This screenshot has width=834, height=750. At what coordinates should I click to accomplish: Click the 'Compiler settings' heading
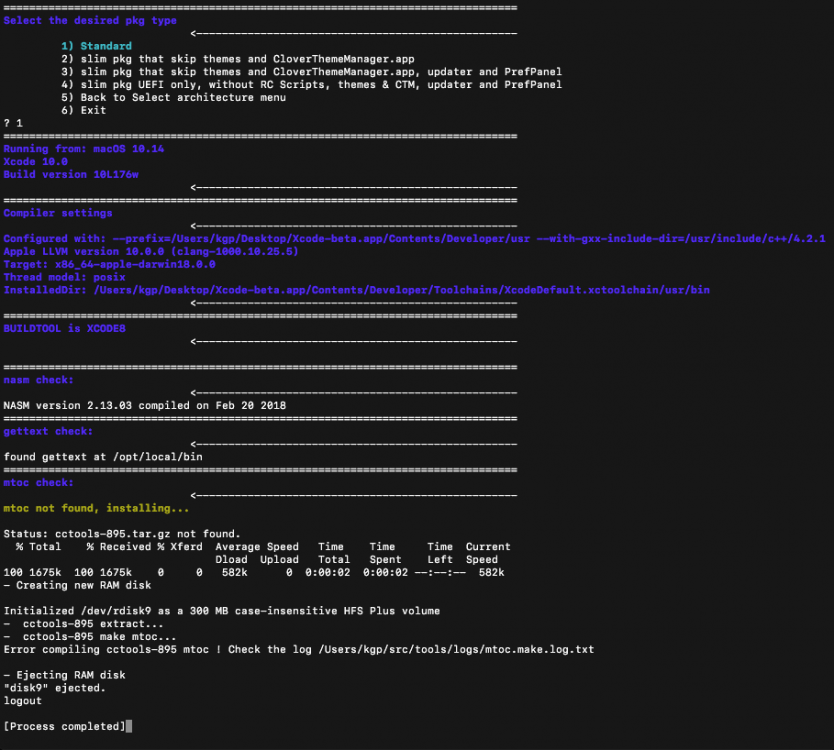[58, 213]
